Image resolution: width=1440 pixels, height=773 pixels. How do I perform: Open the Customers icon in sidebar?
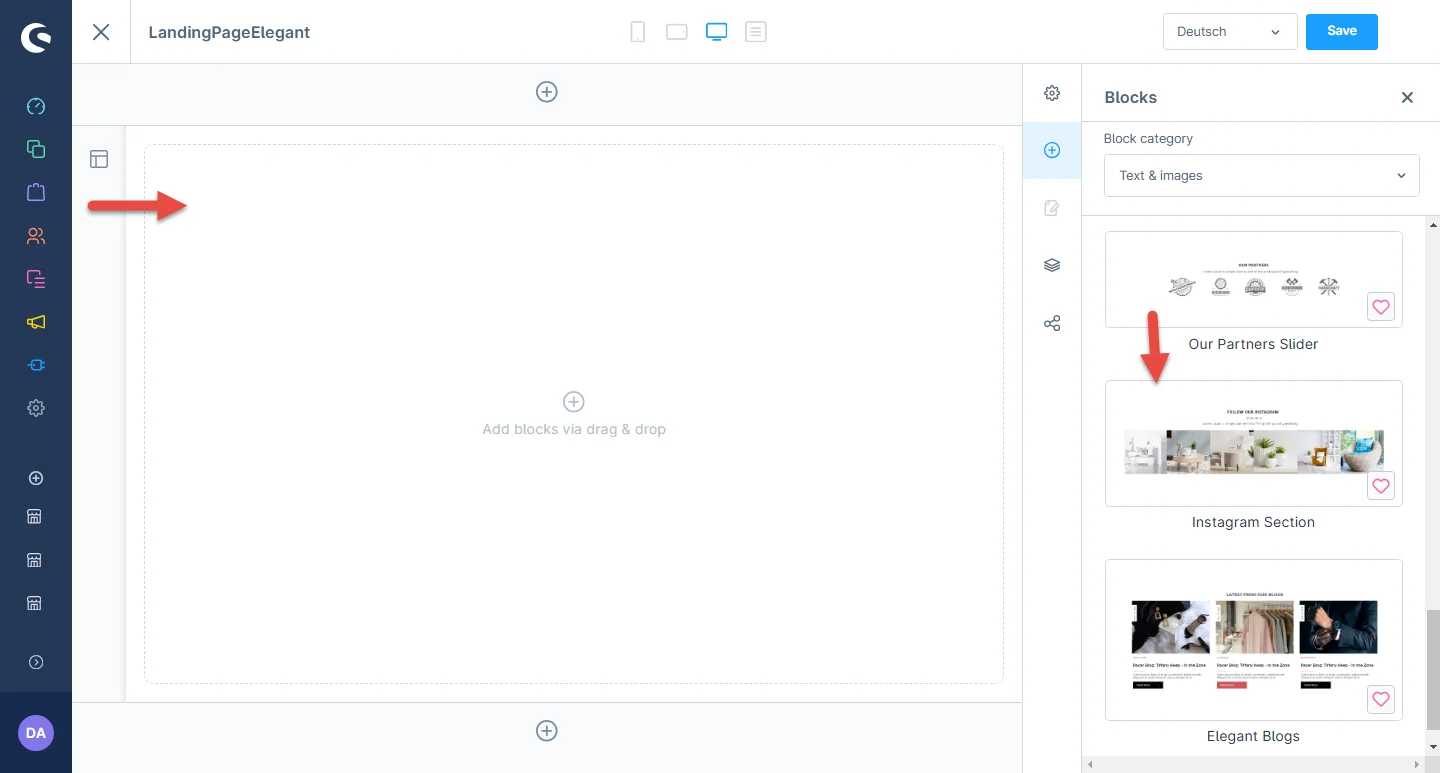pyautogui.click(x=36, y=236)
